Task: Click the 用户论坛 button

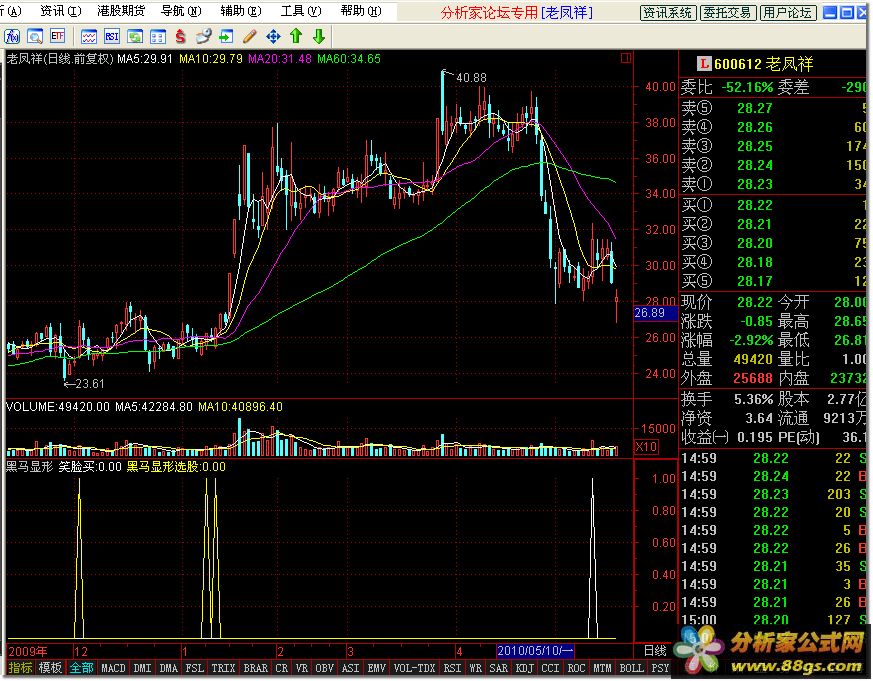Action: [x=787, y=13]
